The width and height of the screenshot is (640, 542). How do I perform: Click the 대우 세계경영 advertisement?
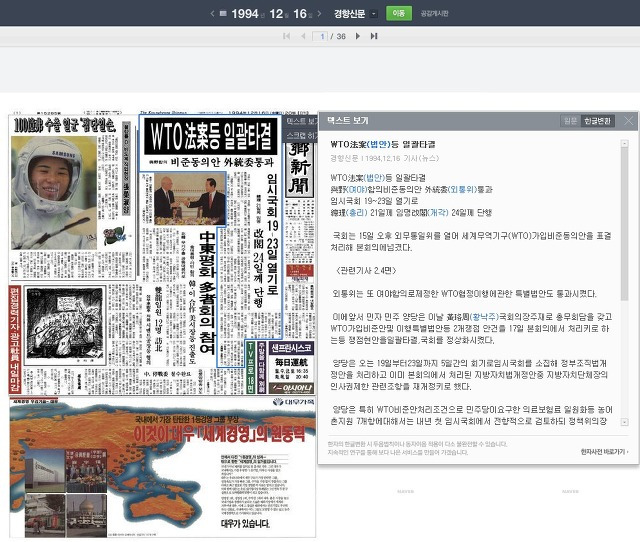162,466
